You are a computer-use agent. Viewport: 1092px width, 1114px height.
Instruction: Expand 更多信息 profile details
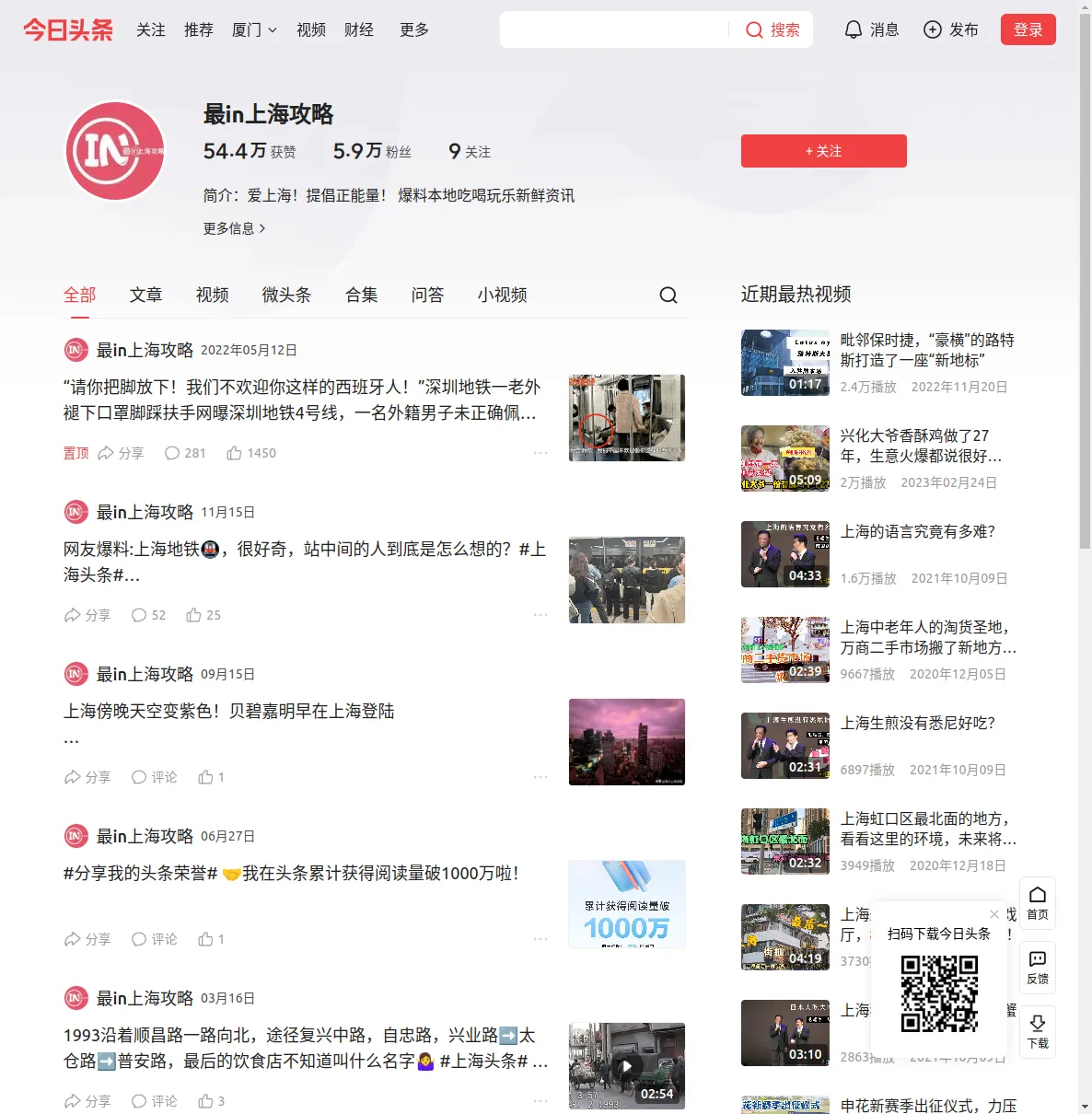click(234, 228)
